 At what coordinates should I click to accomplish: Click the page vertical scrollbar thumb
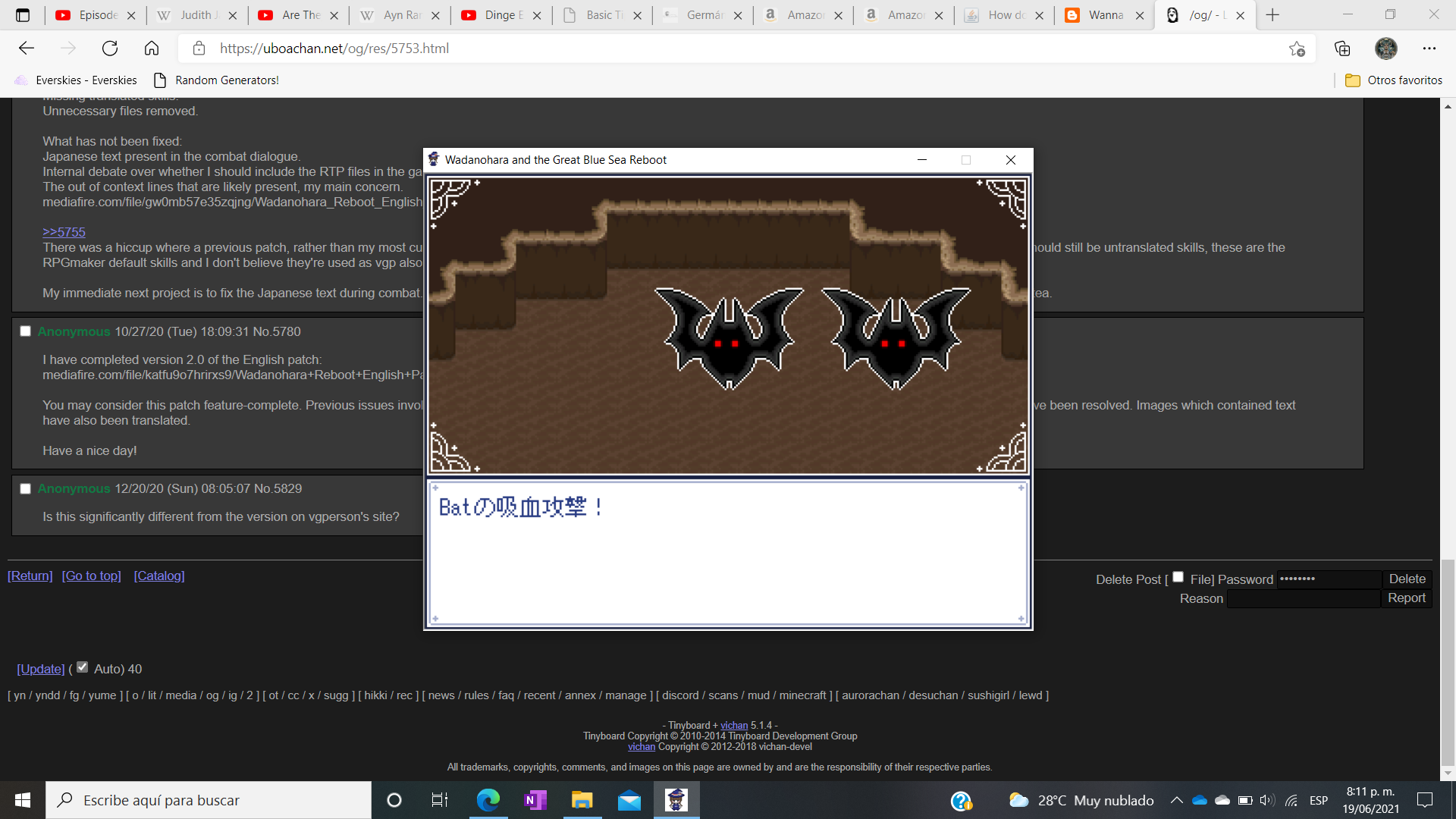[1448, 664]
